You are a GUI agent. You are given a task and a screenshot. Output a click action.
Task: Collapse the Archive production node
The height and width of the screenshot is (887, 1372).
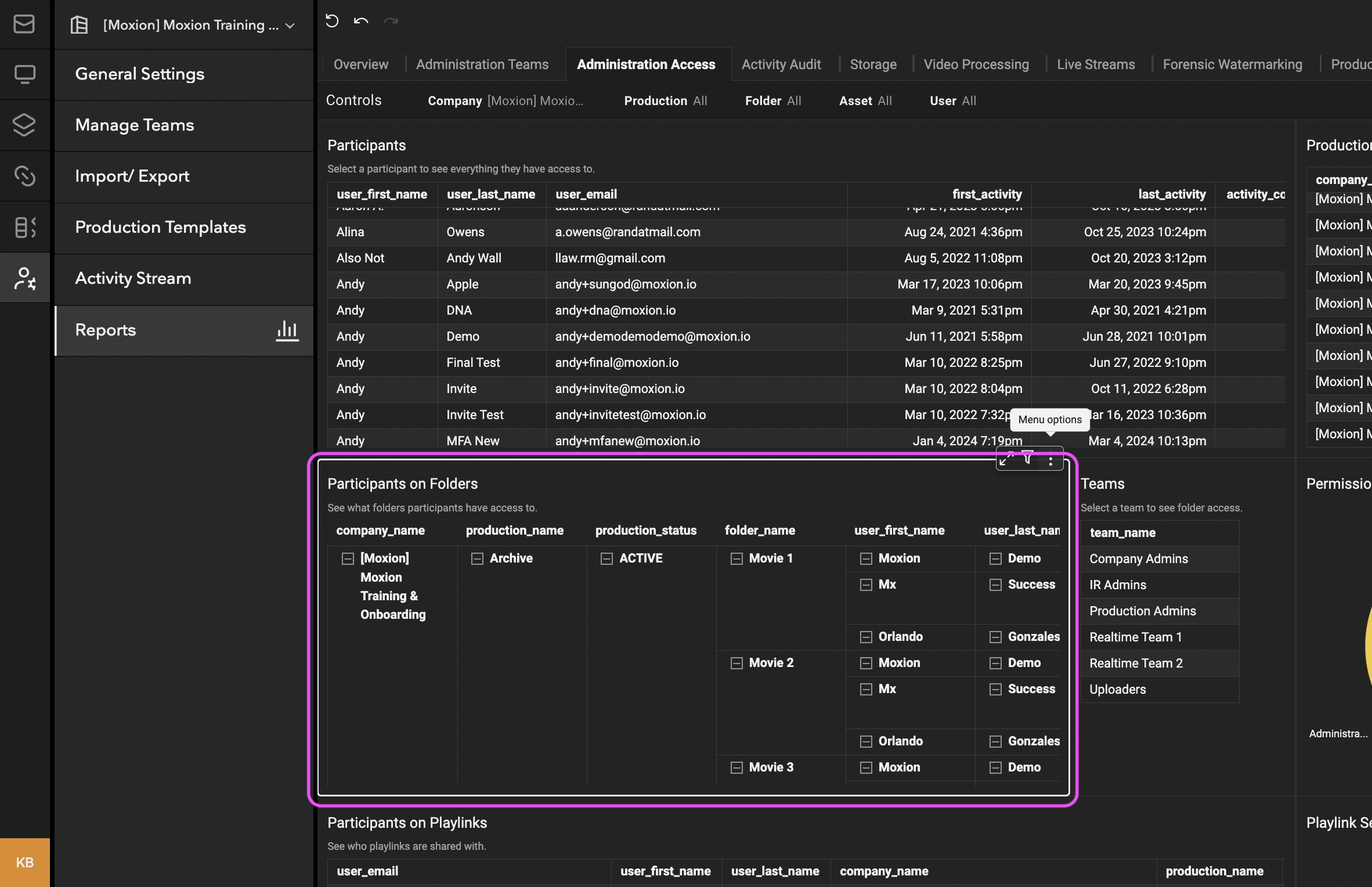[476, 558]
